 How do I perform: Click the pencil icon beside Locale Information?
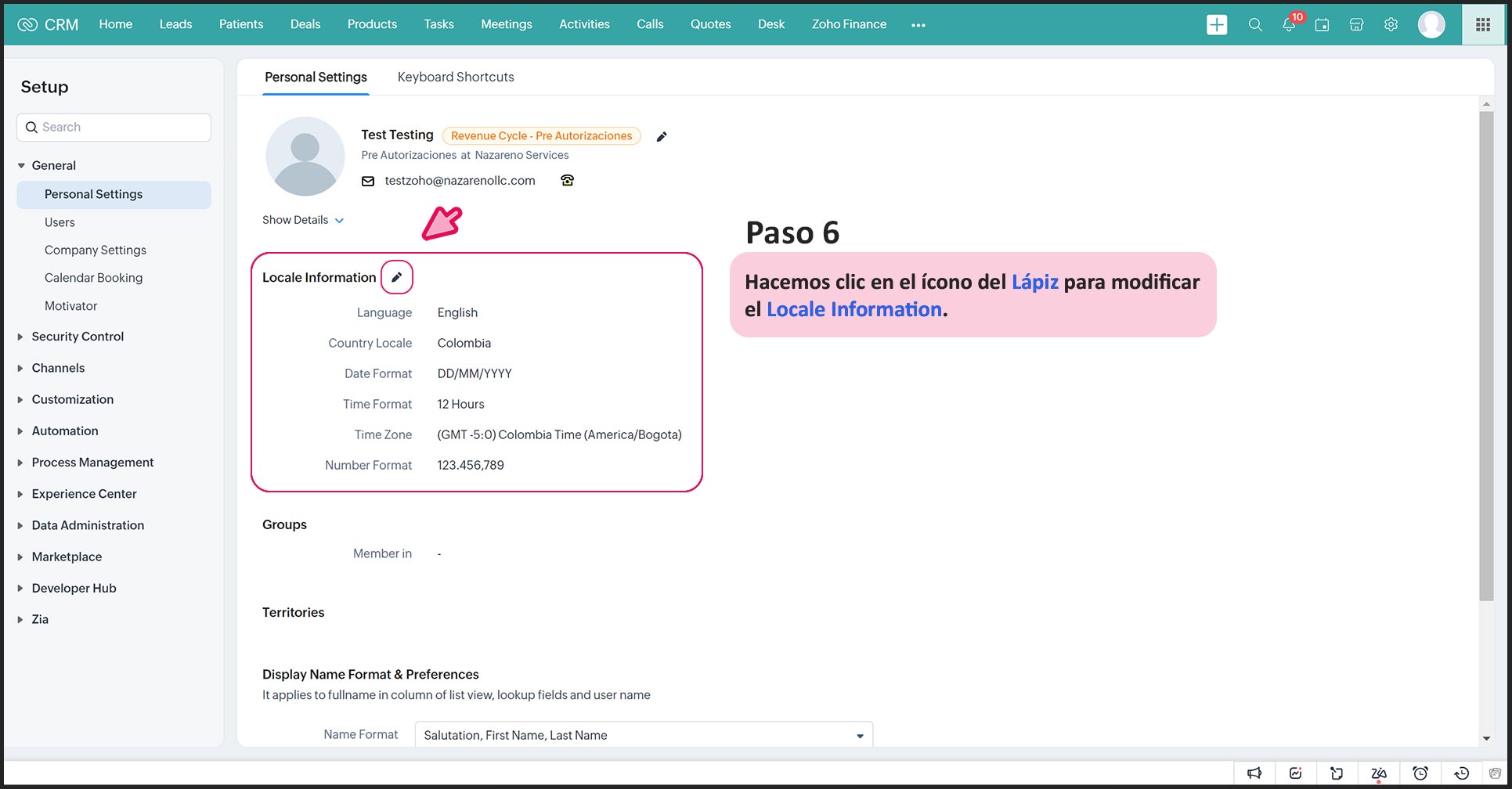pos(397,277)
